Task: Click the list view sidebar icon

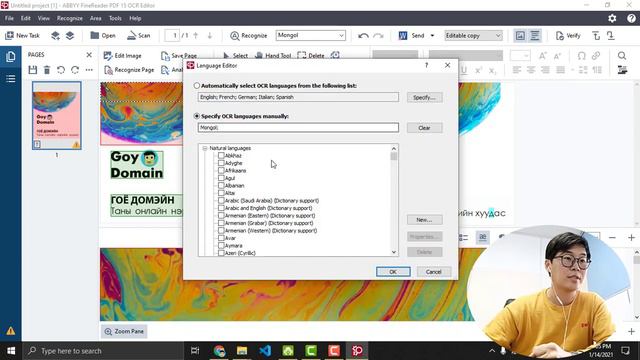Action: [11, 78]
